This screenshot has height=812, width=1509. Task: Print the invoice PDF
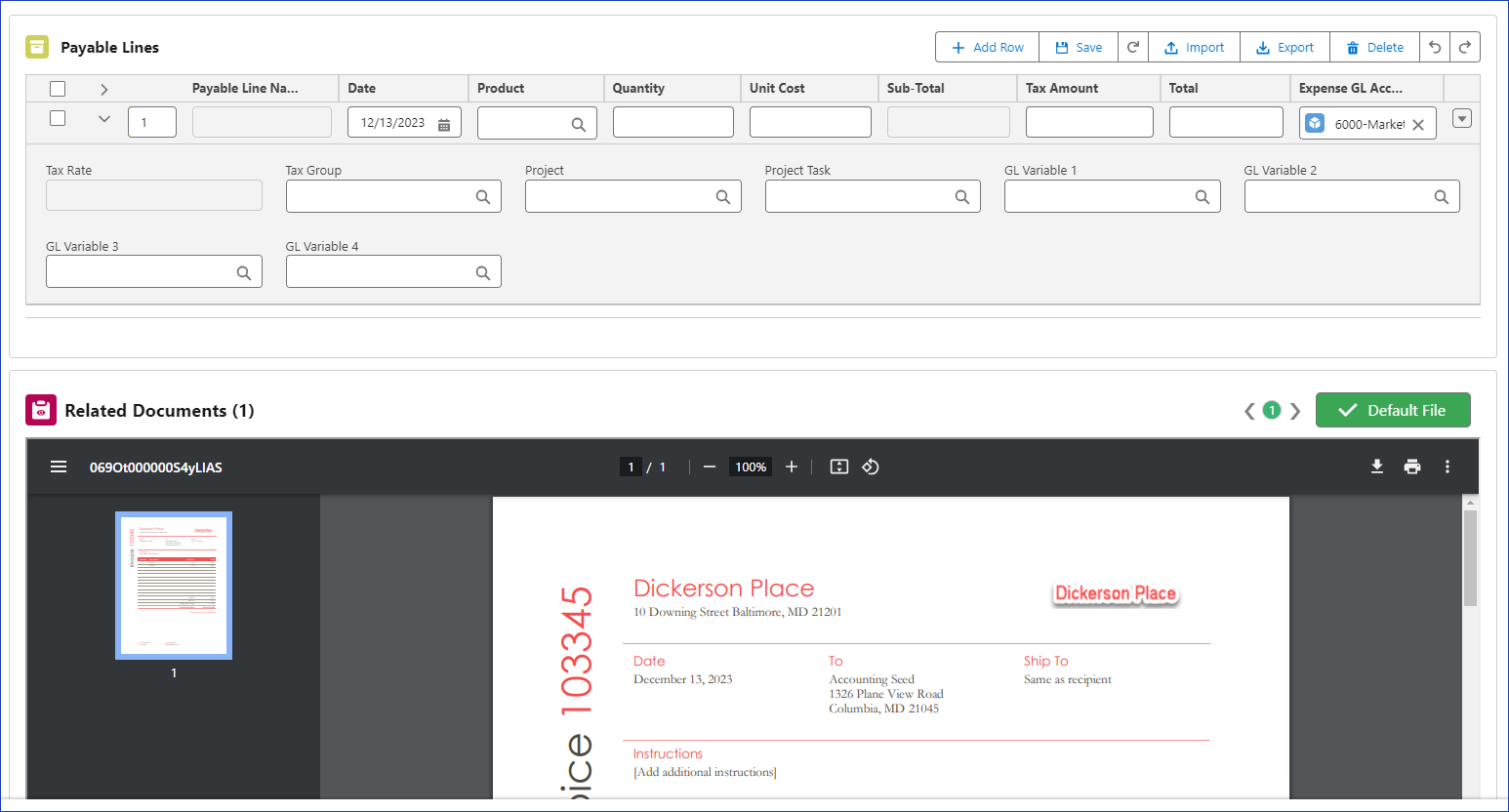point(1411,467)
